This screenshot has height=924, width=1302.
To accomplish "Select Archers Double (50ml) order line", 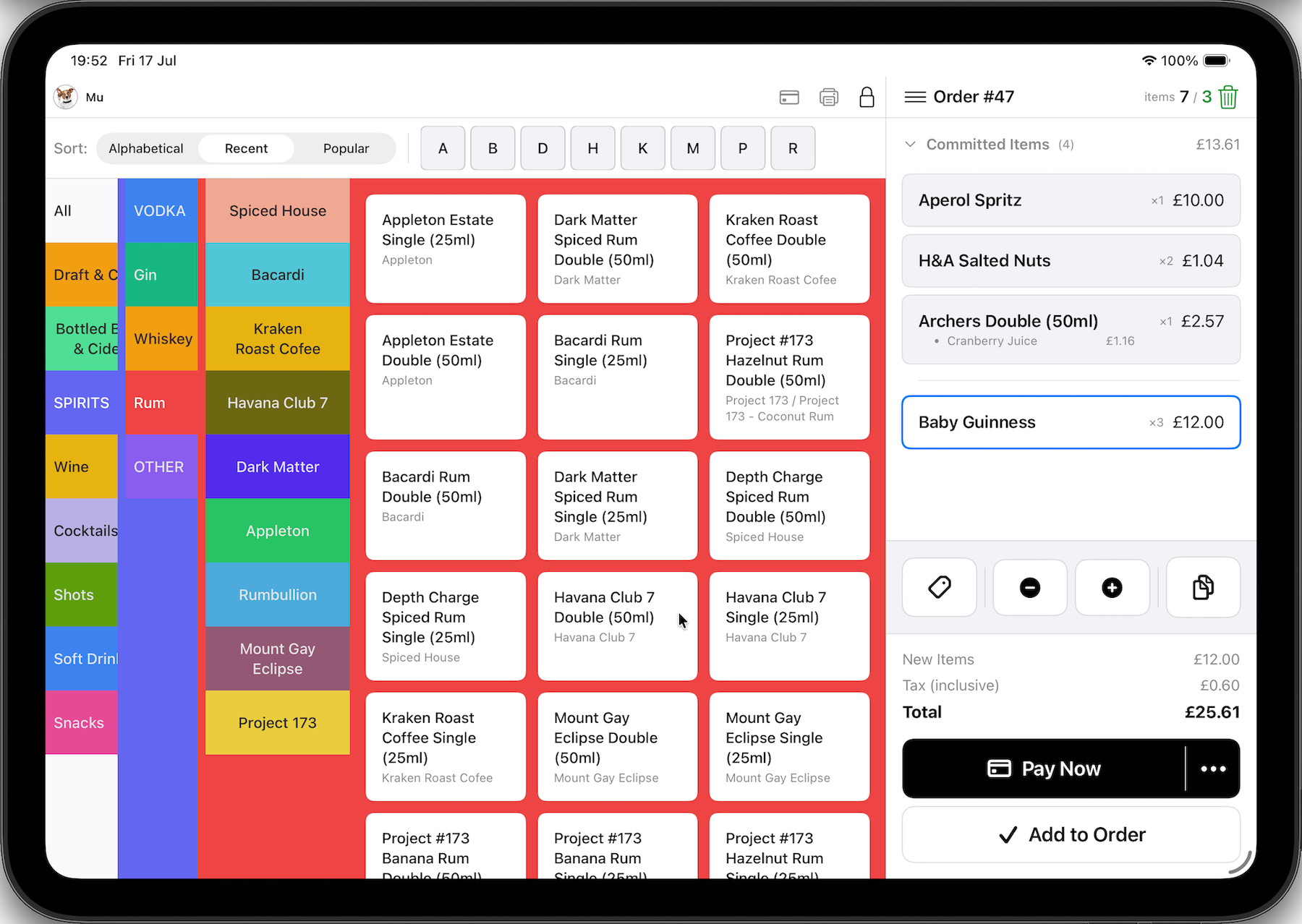I will click(x=1071, y=329).
